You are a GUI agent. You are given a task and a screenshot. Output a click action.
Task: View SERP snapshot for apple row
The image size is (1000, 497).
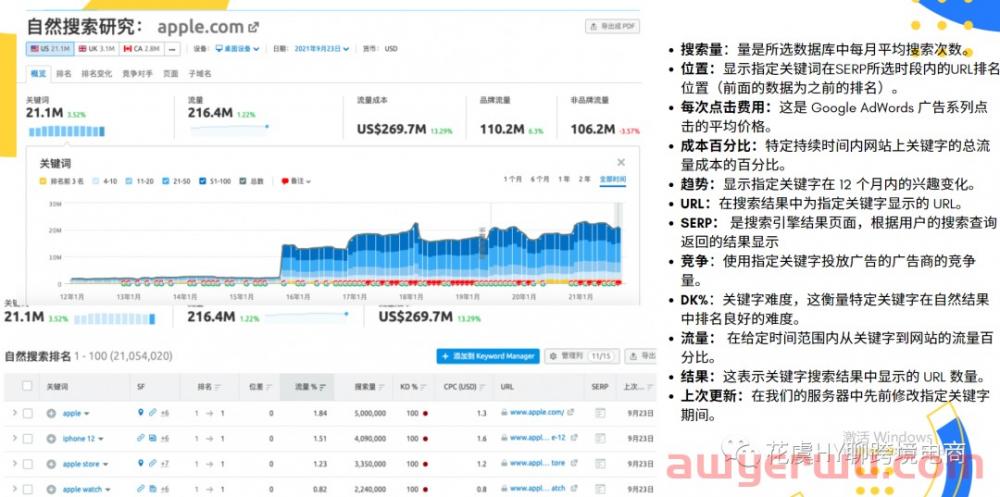point(599,413)
